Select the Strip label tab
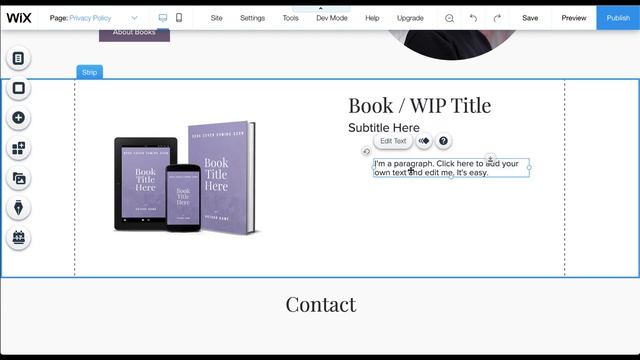 pos(89,72)
